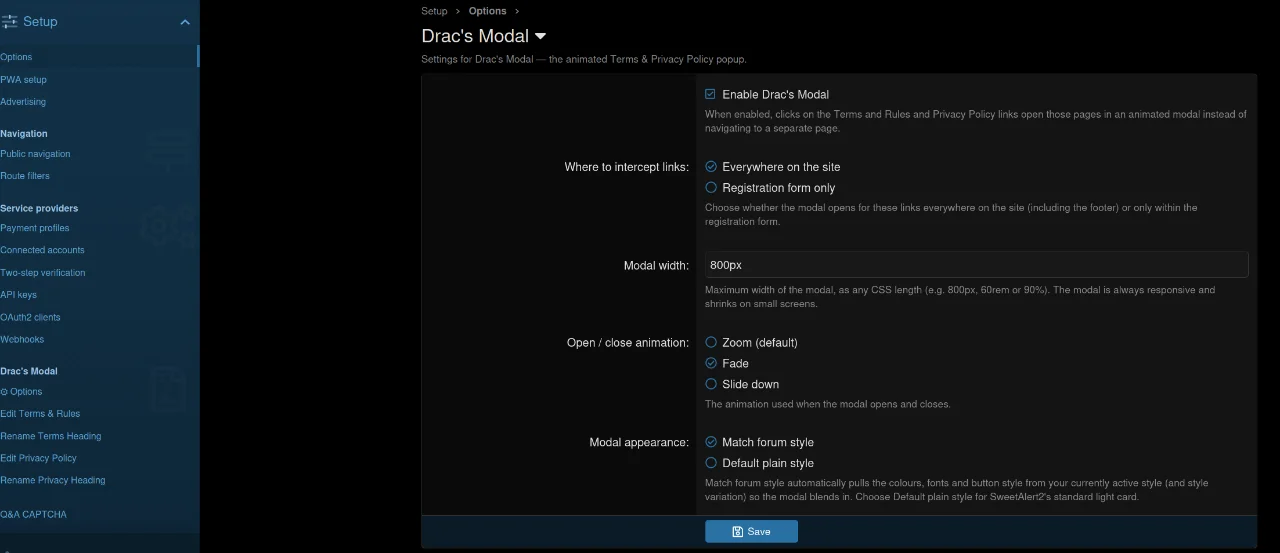Click the 'Open / close animation:' label
The image size is (1280, 553).
click(628, 343)
